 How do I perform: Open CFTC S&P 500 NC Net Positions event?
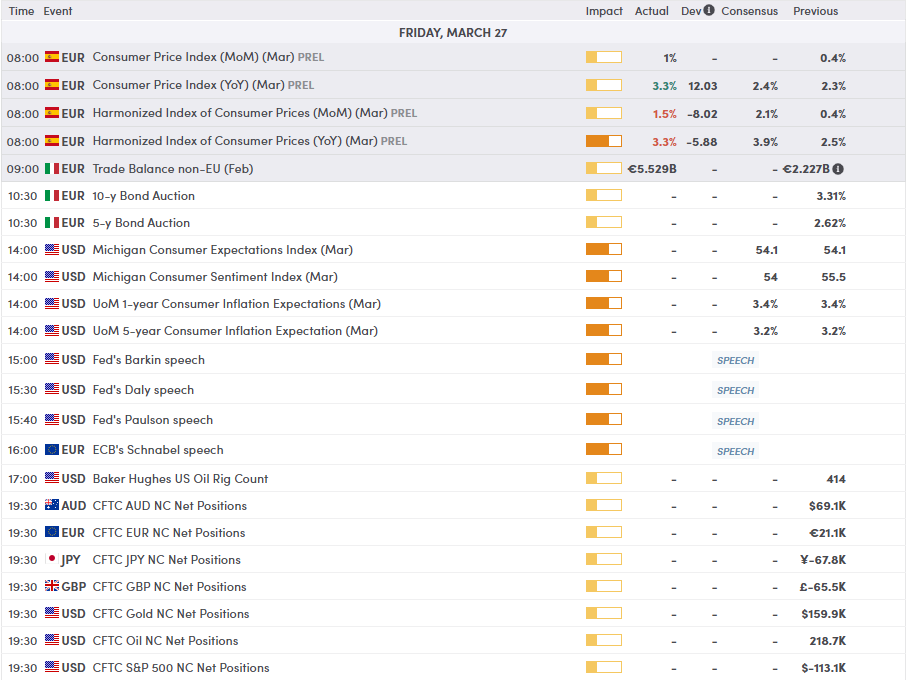[x=181, y=667]
